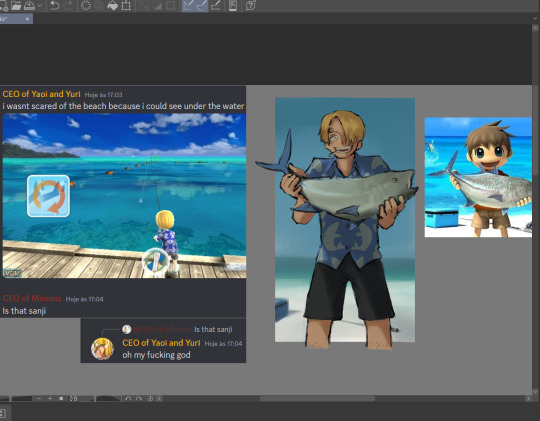This screenshot has width=540, height=421.
Task: Click the 'CEO of Minions' username text
Action: 32,298
